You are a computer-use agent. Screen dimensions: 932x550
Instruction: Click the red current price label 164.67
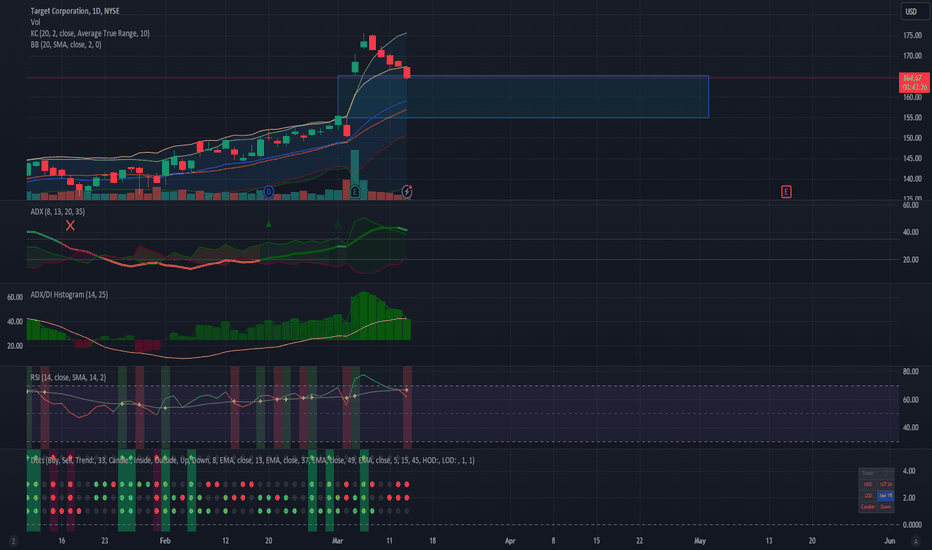914,83
